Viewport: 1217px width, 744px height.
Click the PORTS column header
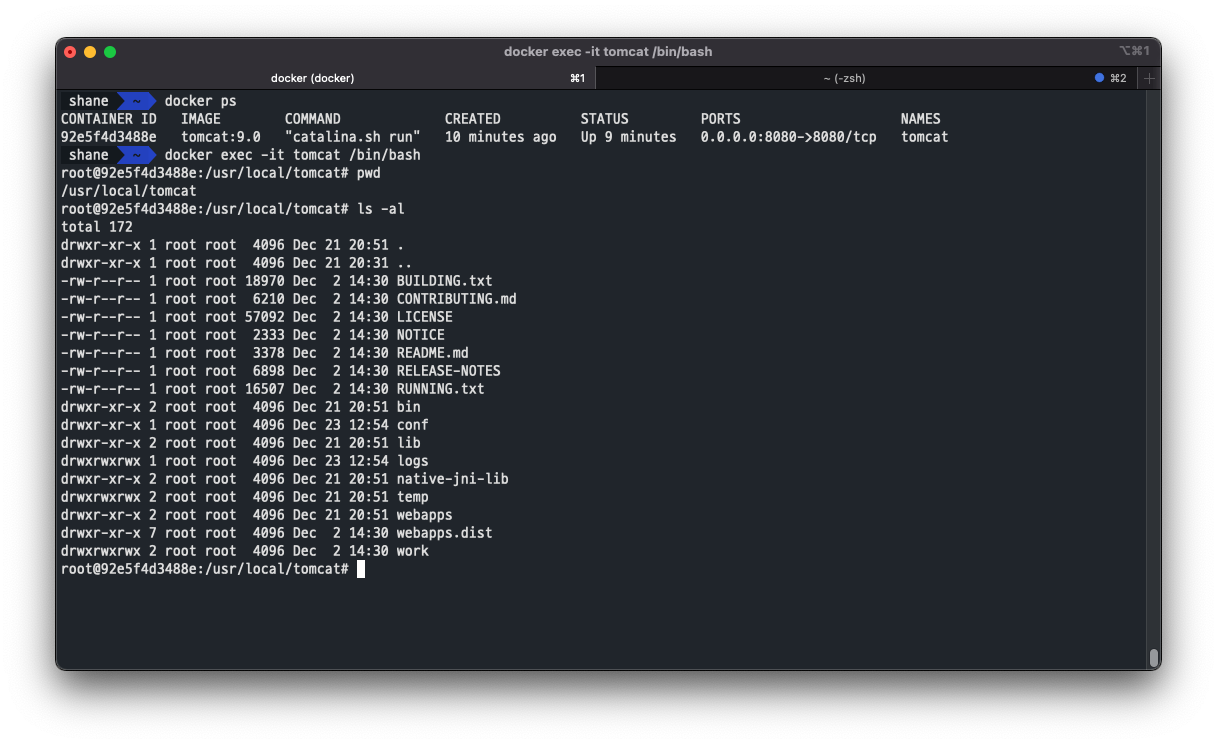coord(720,119)
